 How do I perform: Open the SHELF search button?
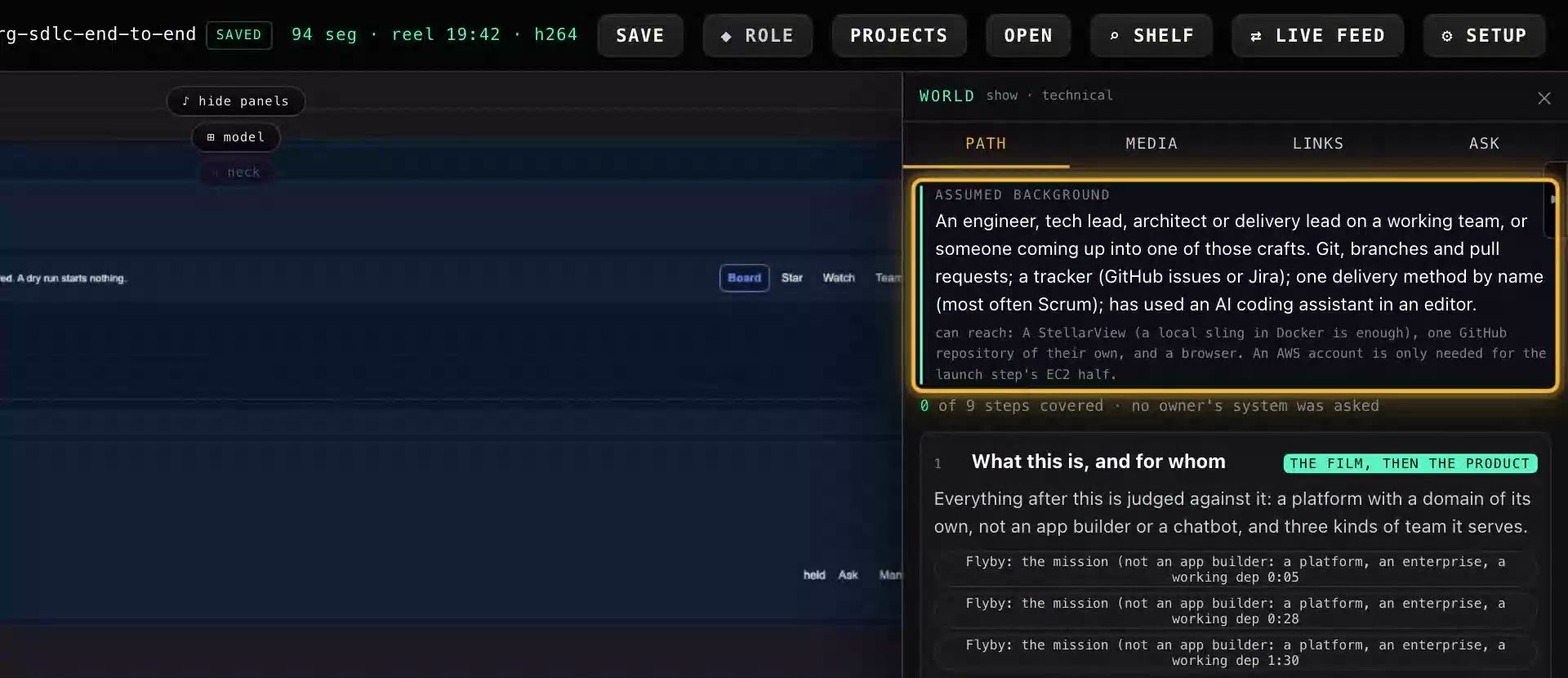pos(1151,35)
